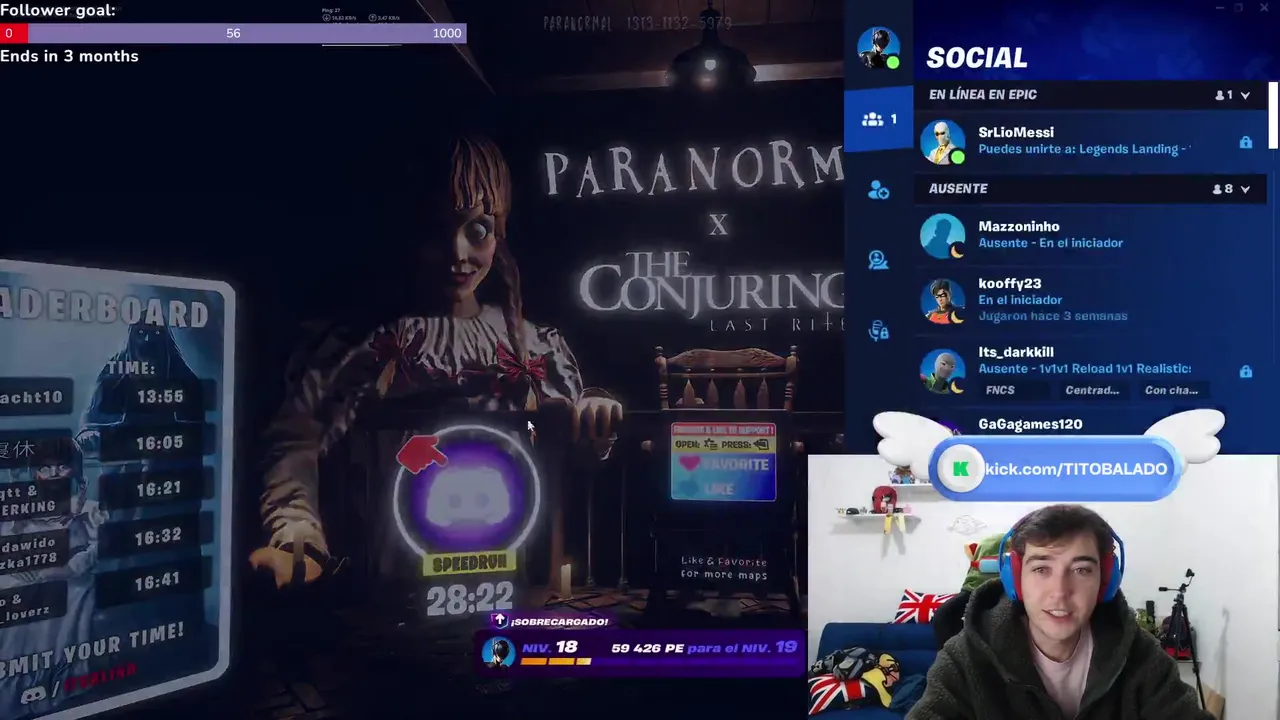The width and height of the screenshot is (1280, 720).
Task: Click friend name kooffy23
Action: tap(1009, 283)
